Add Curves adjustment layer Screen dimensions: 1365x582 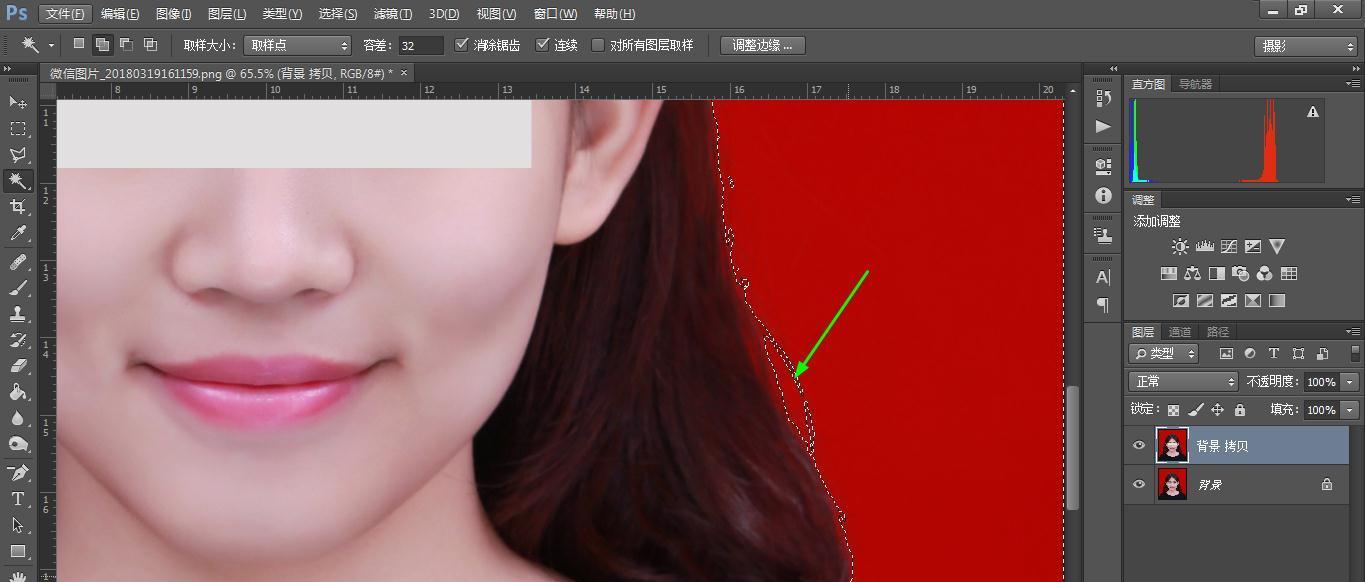point(1229,247)
